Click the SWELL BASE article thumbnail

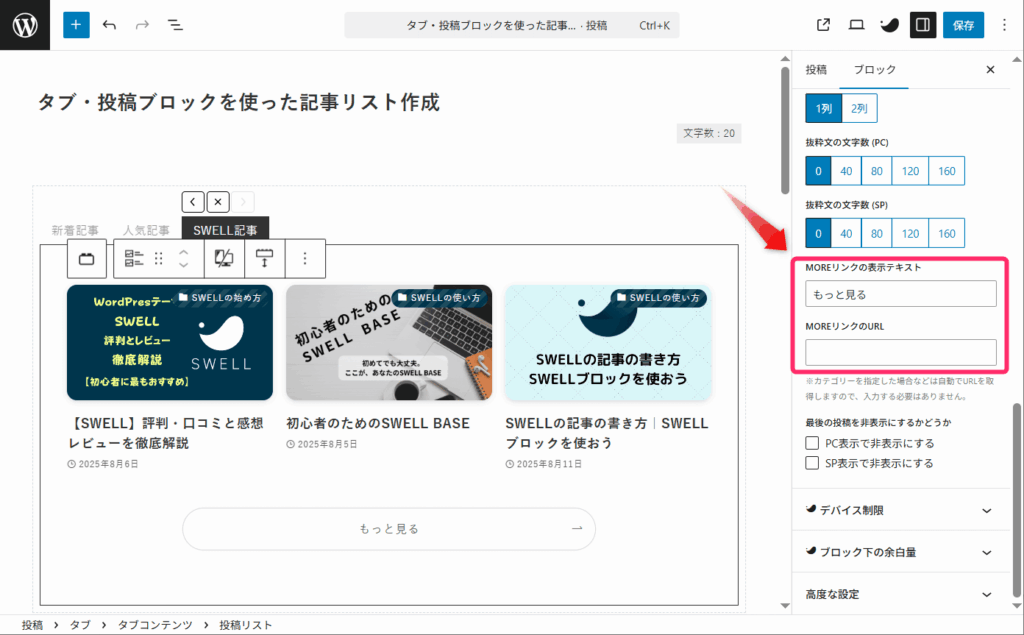[x=389, y=342]
